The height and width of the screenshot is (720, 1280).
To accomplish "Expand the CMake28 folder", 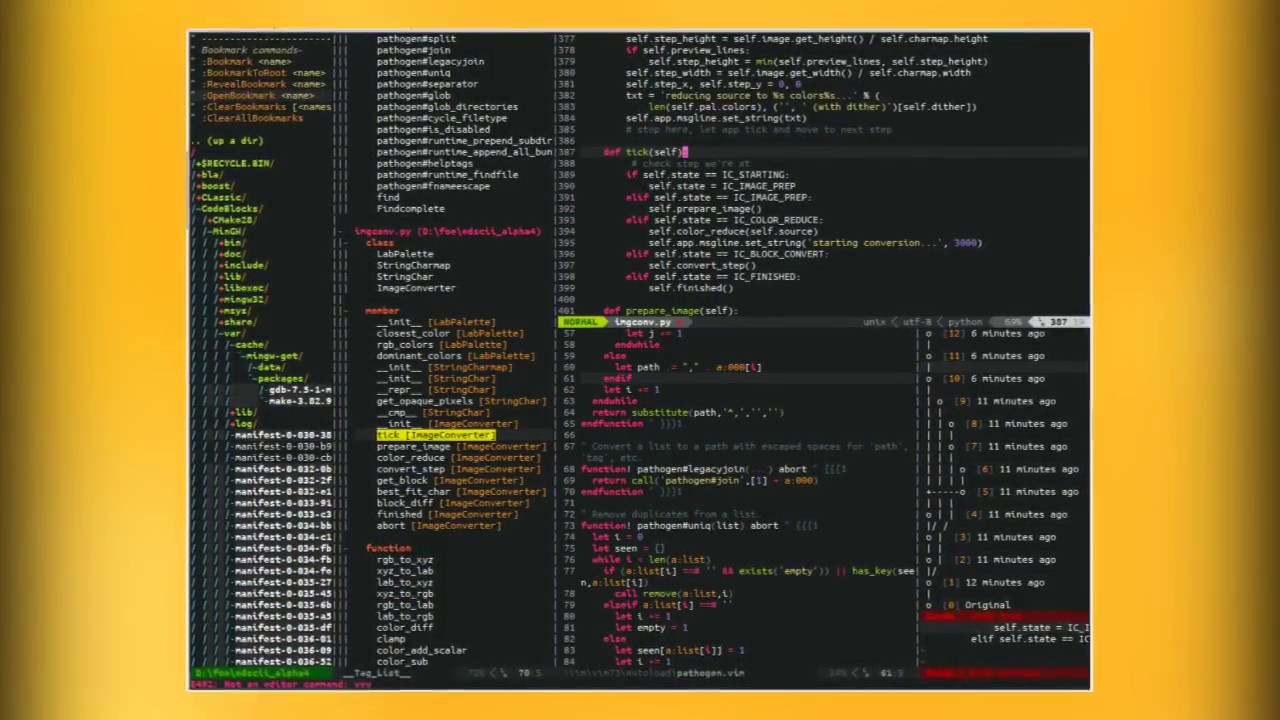I will (x=230, y=220).
